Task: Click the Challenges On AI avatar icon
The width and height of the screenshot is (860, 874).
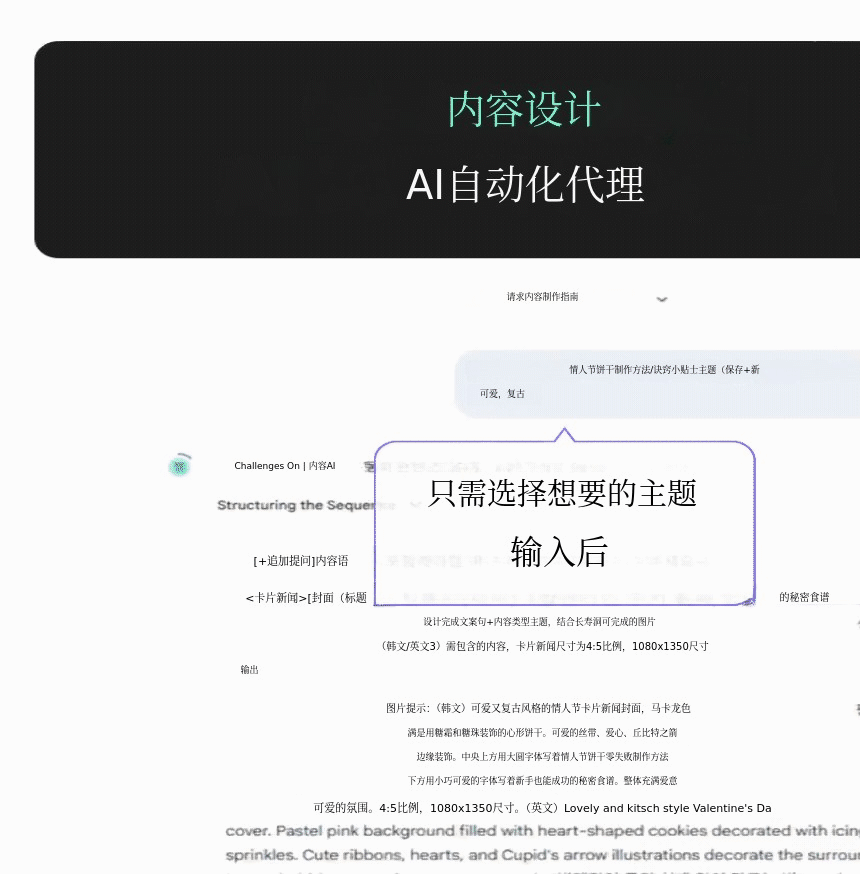Action: pos(179,466)
